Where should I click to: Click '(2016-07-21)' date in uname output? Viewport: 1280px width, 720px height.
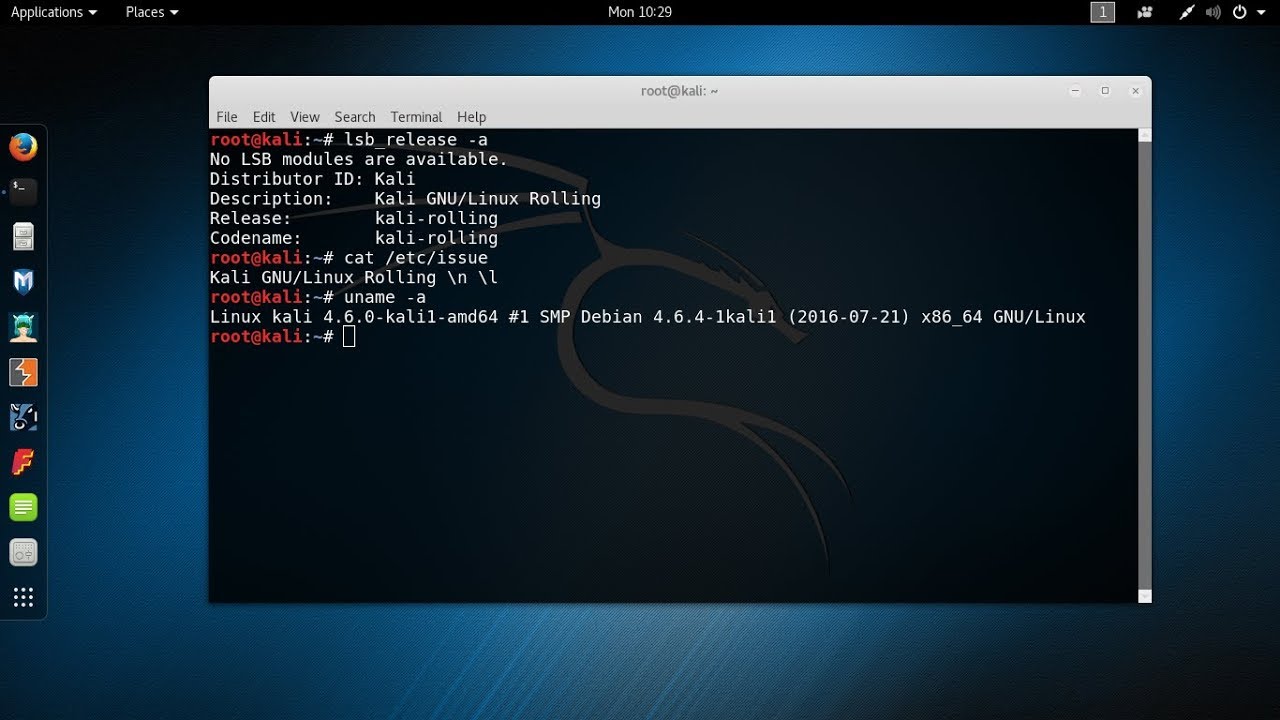849,317
